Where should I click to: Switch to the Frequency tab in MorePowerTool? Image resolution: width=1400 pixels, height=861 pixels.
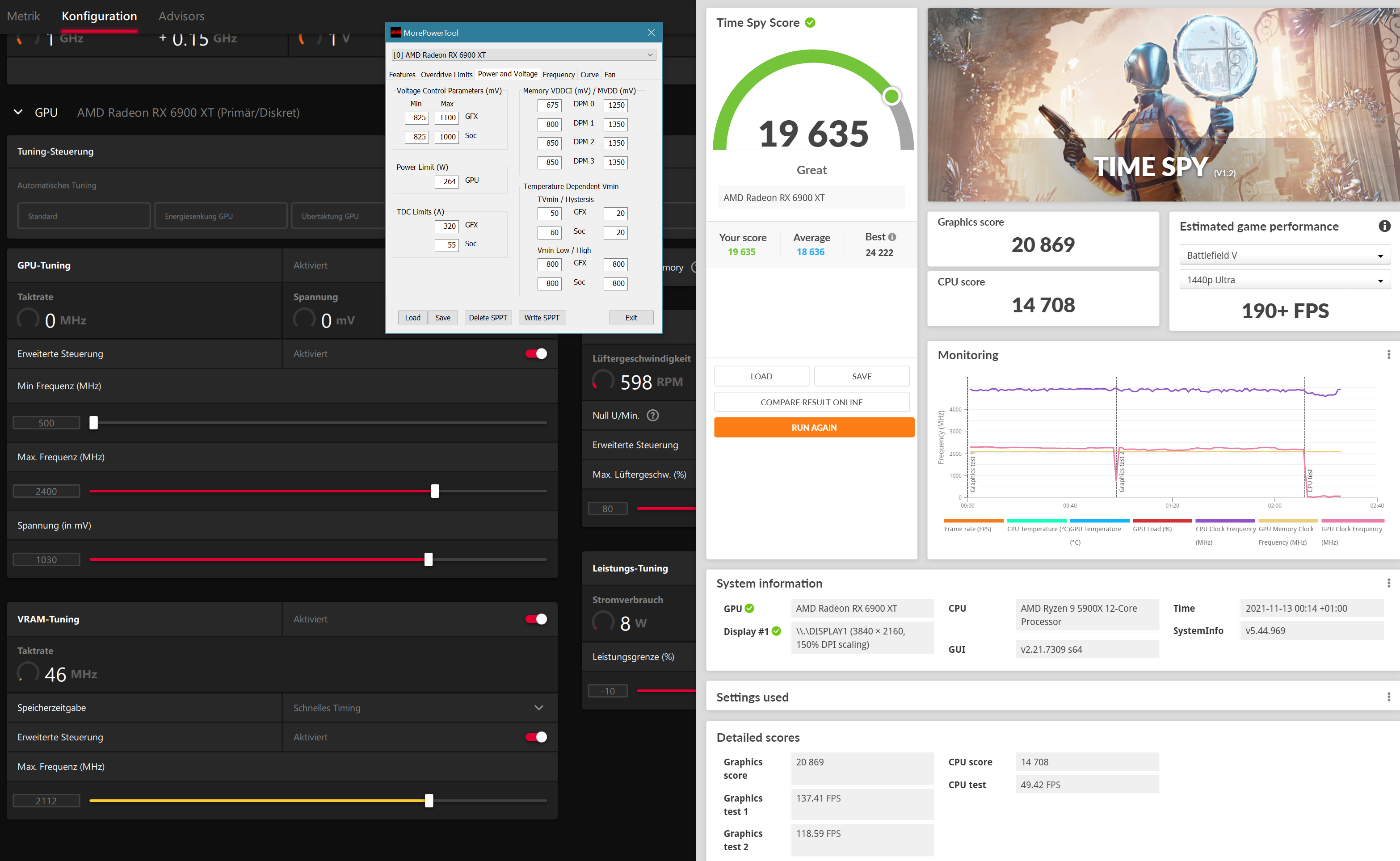(x=558, y=75)
